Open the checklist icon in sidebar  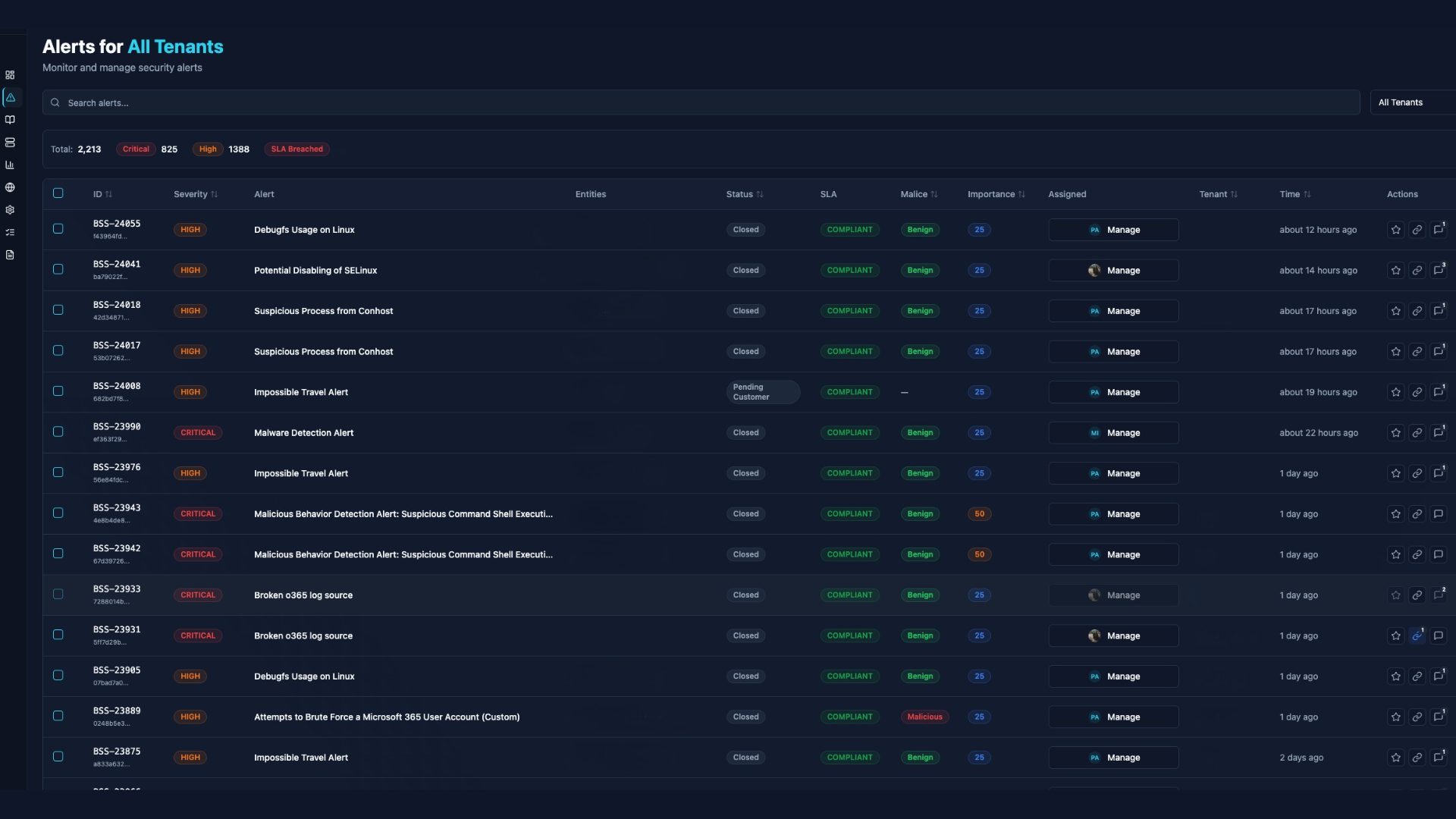click(x=10, y=232)
